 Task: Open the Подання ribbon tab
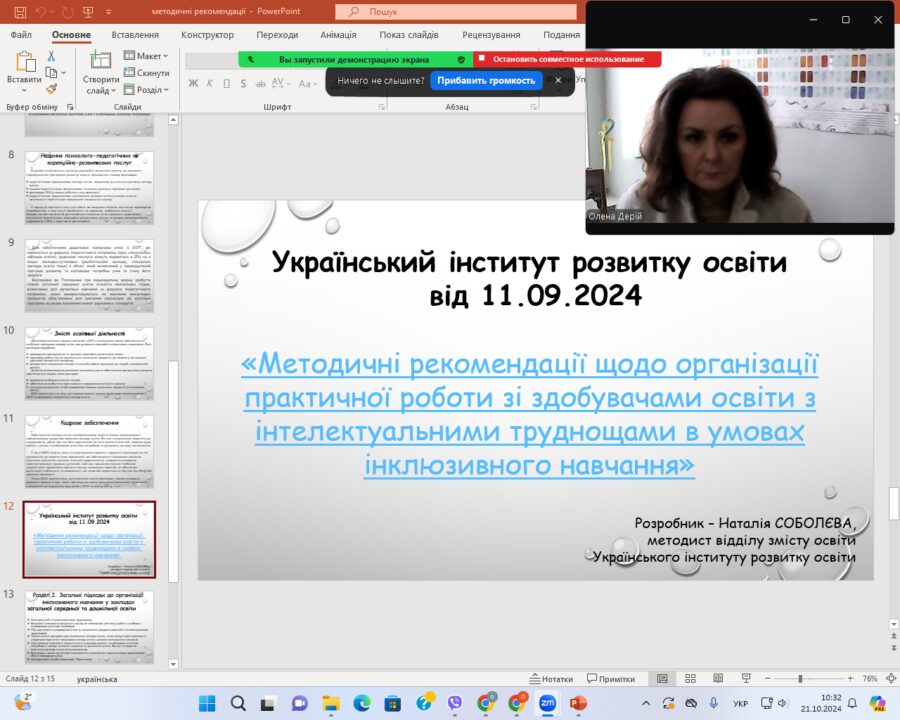click(561, 35)
